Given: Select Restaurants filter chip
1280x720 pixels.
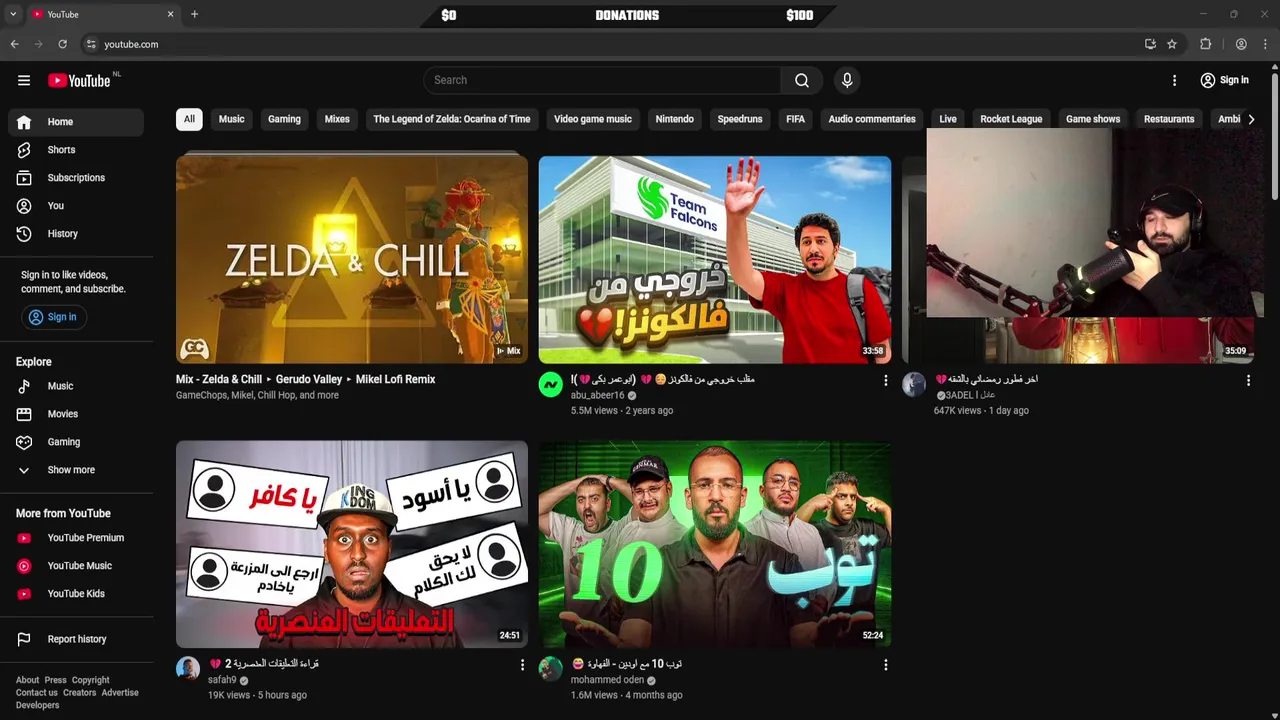Looking at the screenshot, I should point(1169,119).
